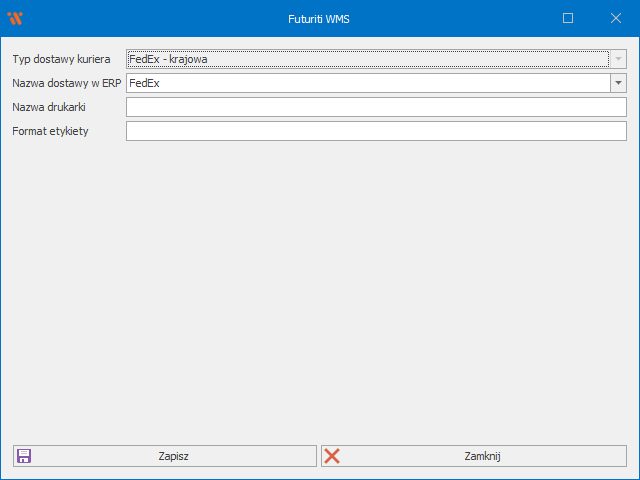
Task: Click the "Nazwa drukarki" label
Action: [49, 107]
